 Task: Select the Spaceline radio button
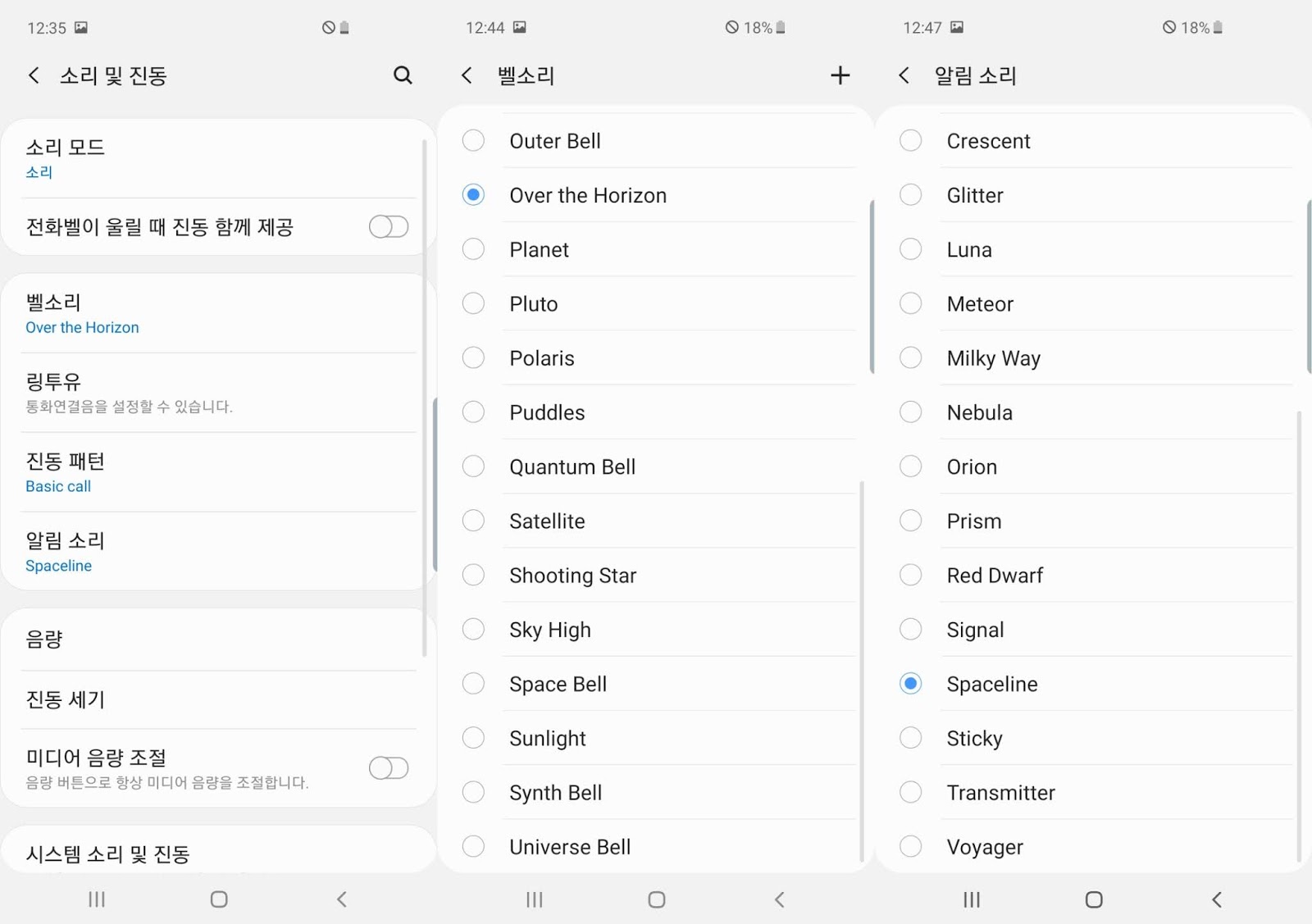[910, 683]
